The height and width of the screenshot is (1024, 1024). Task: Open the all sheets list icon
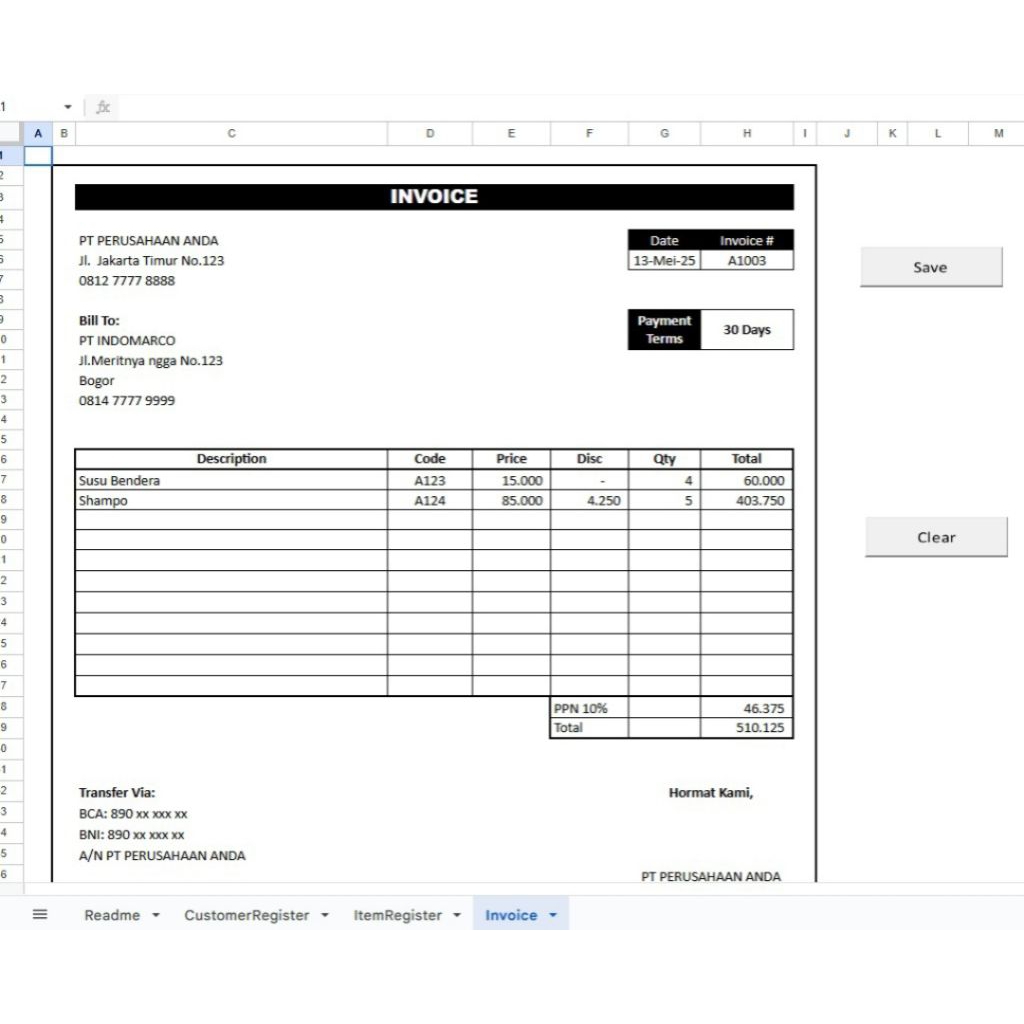40,914
